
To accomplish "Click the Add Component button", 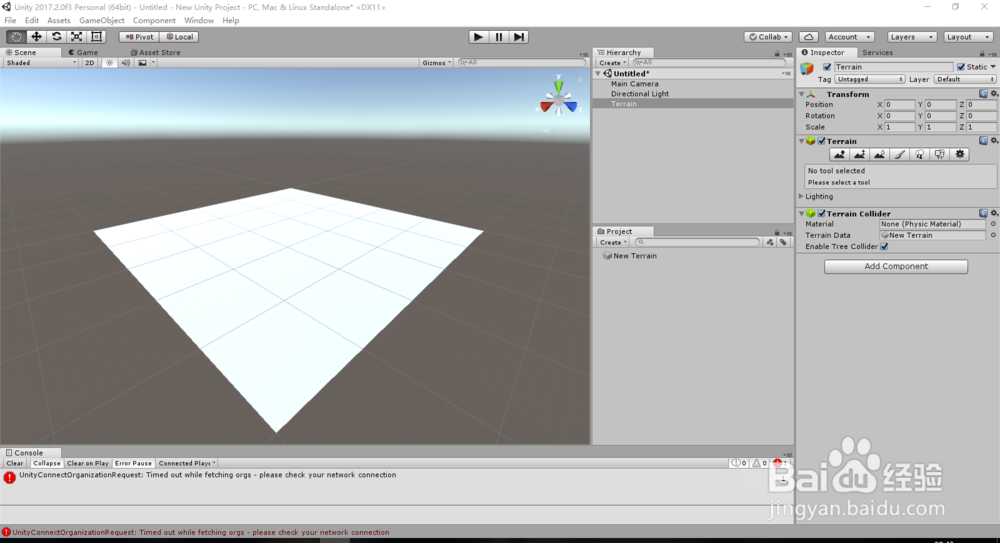I will pyautogui.click(x=895, y=266).
